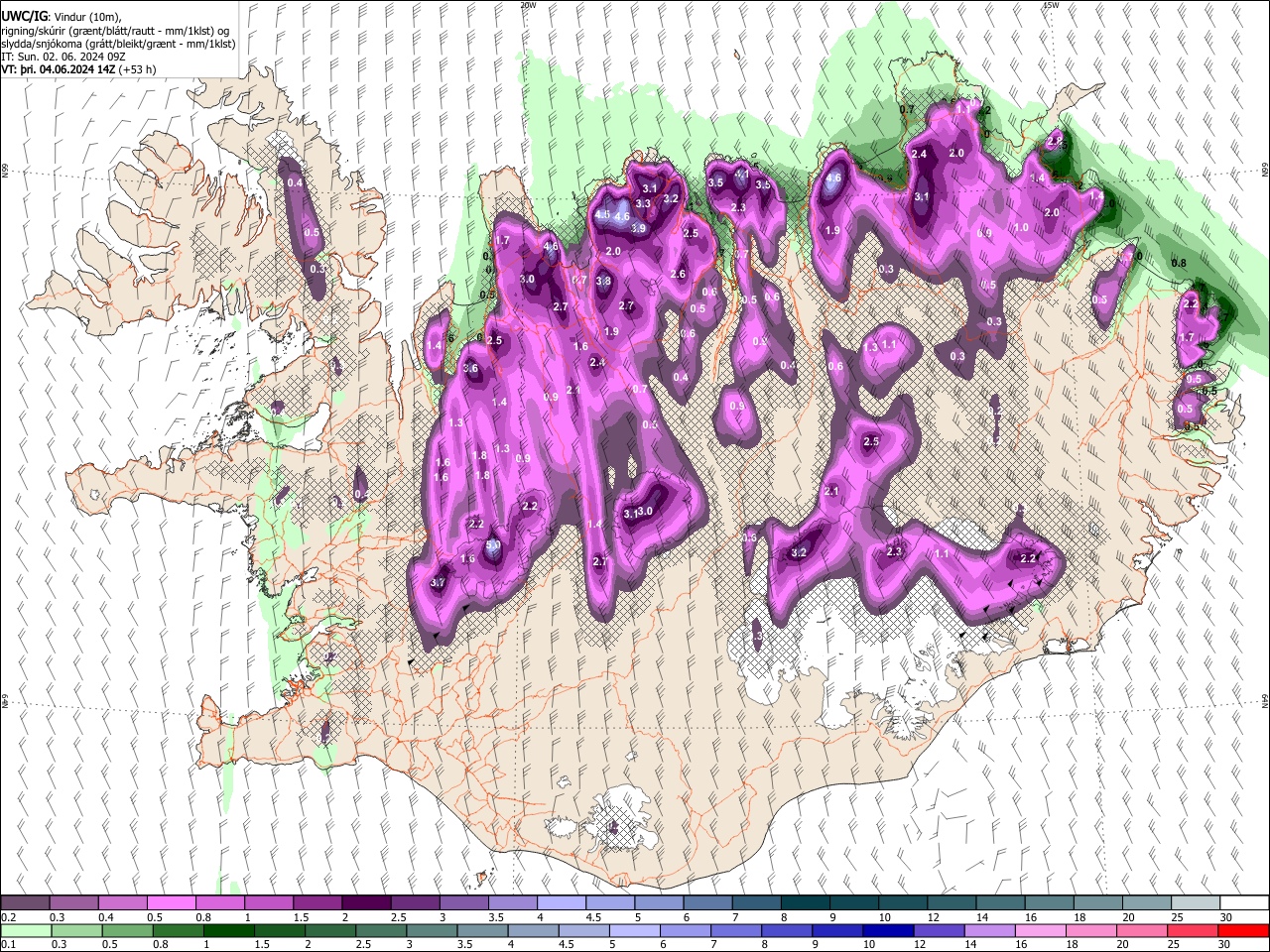Click the '15W' longitude label

[1051, 5]
